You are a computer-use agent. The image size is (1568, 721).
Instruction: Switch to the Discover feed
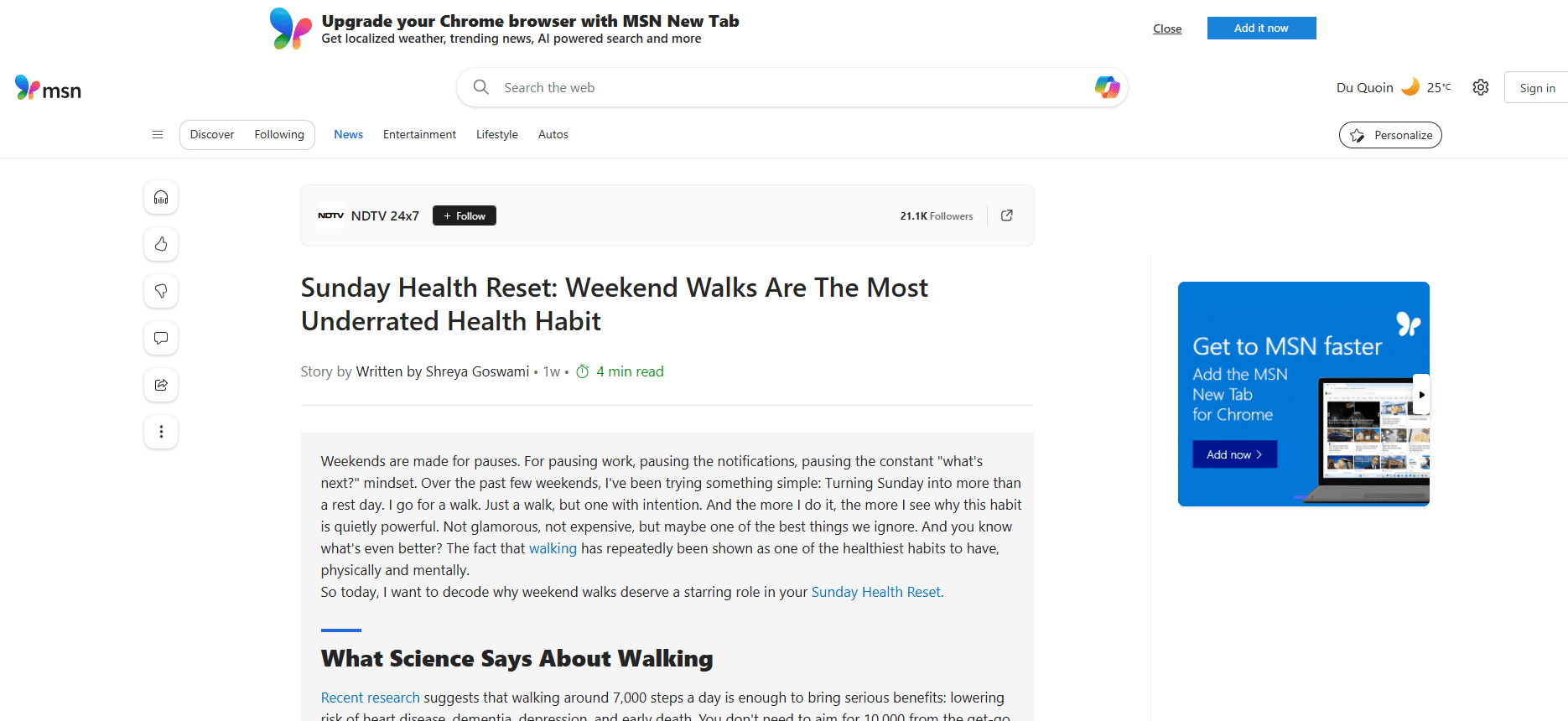[212, 135]
